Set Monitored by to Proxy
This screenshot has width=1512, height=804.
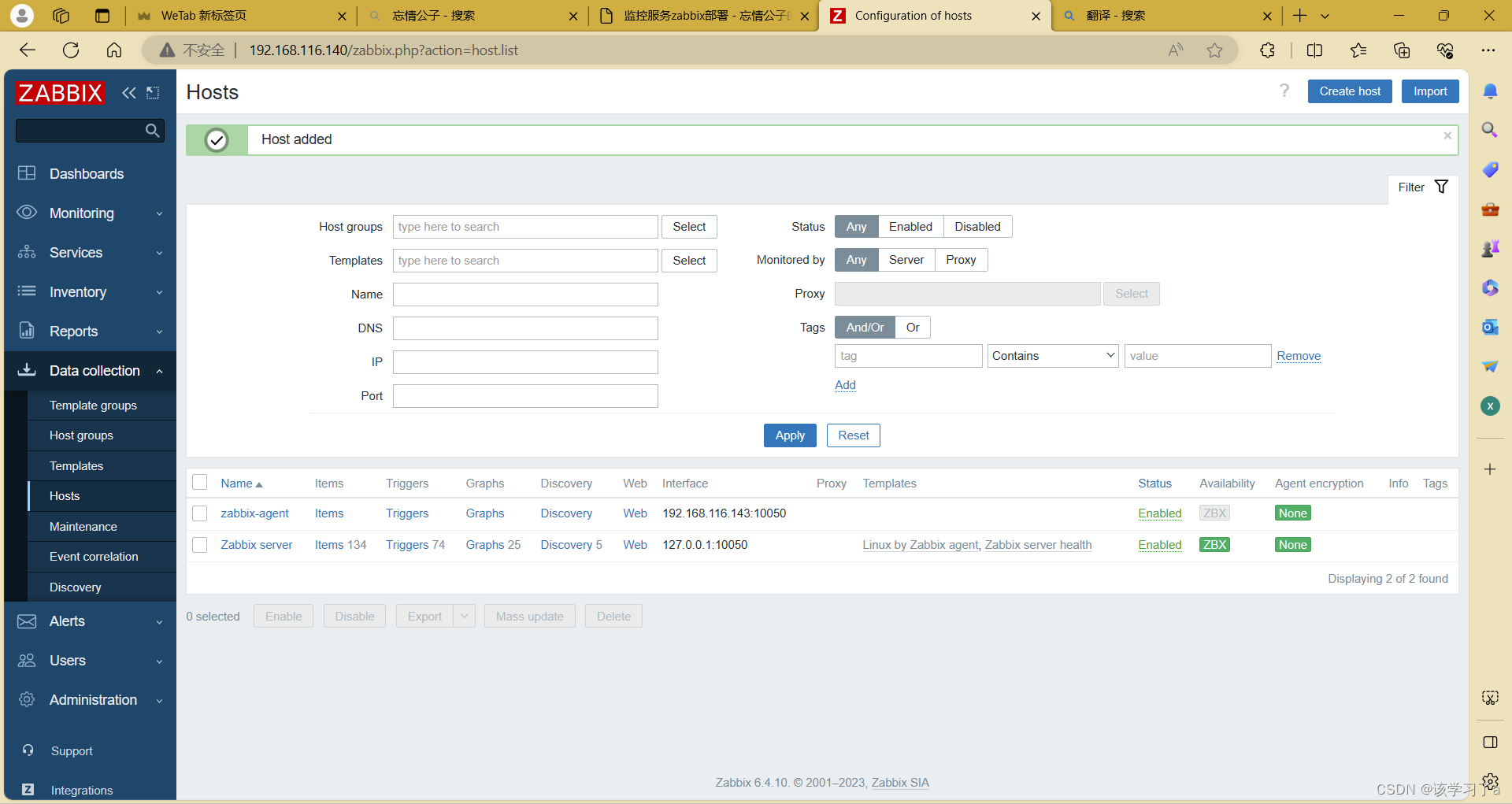coord(961,260)
